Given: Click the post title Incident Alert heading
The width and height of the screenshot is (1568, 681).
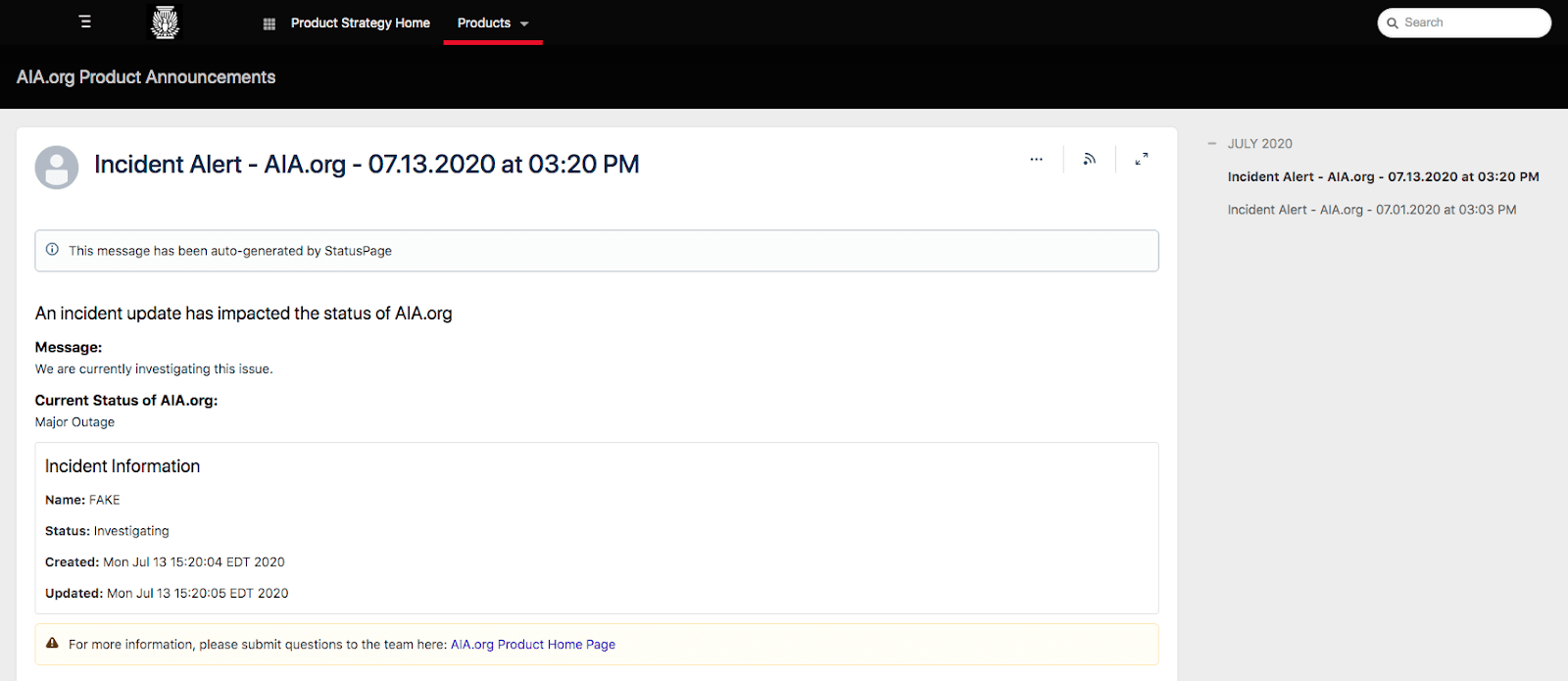Looking at the screenshot, I should pyautogui.click(x=367, y=164).
